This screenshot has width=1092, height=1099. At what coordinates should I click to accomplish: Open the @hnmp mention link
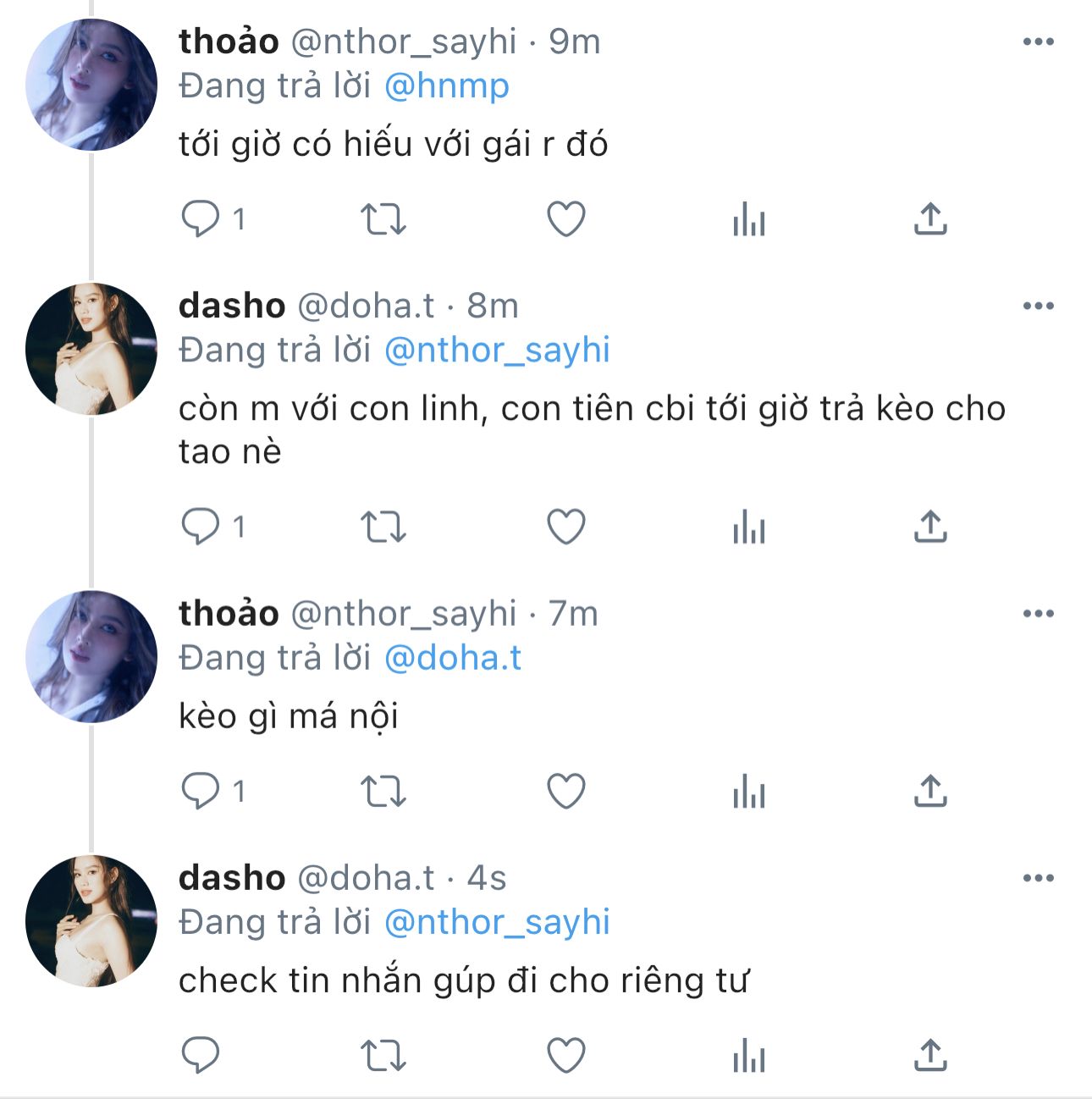pos(447,86)
